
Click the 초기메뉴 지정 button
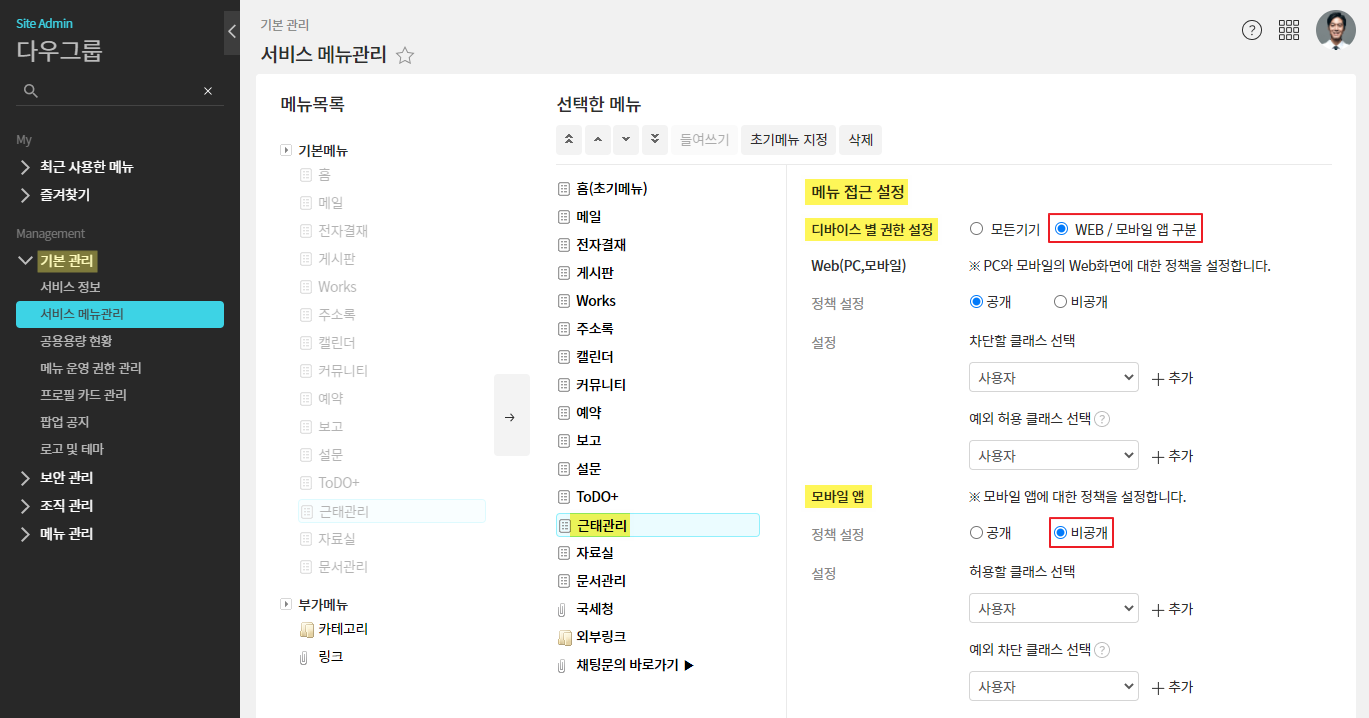point(788,140)
